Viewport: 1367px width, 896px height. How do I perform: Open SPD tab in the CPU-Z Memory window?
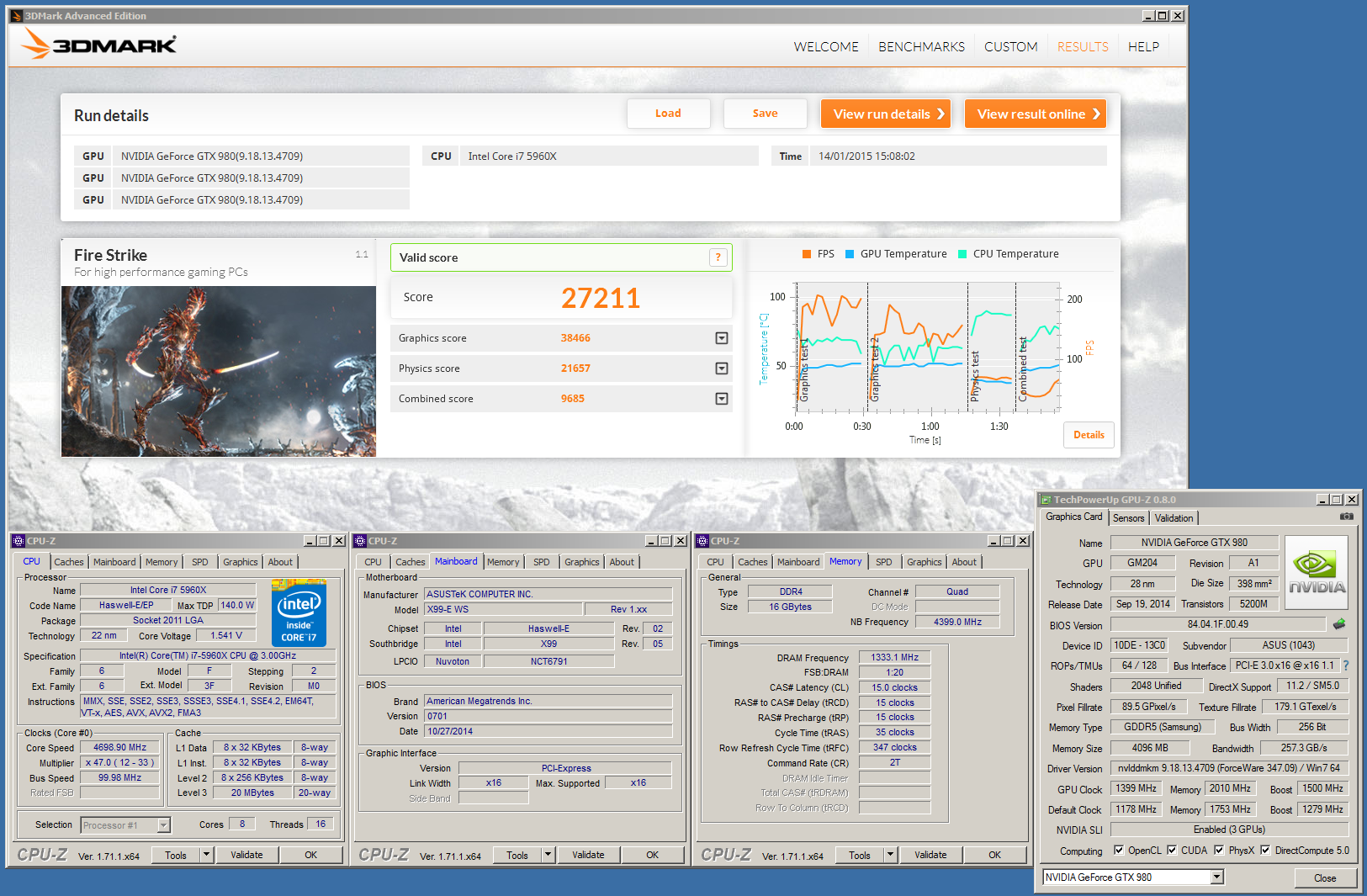[x=883, y=562]
